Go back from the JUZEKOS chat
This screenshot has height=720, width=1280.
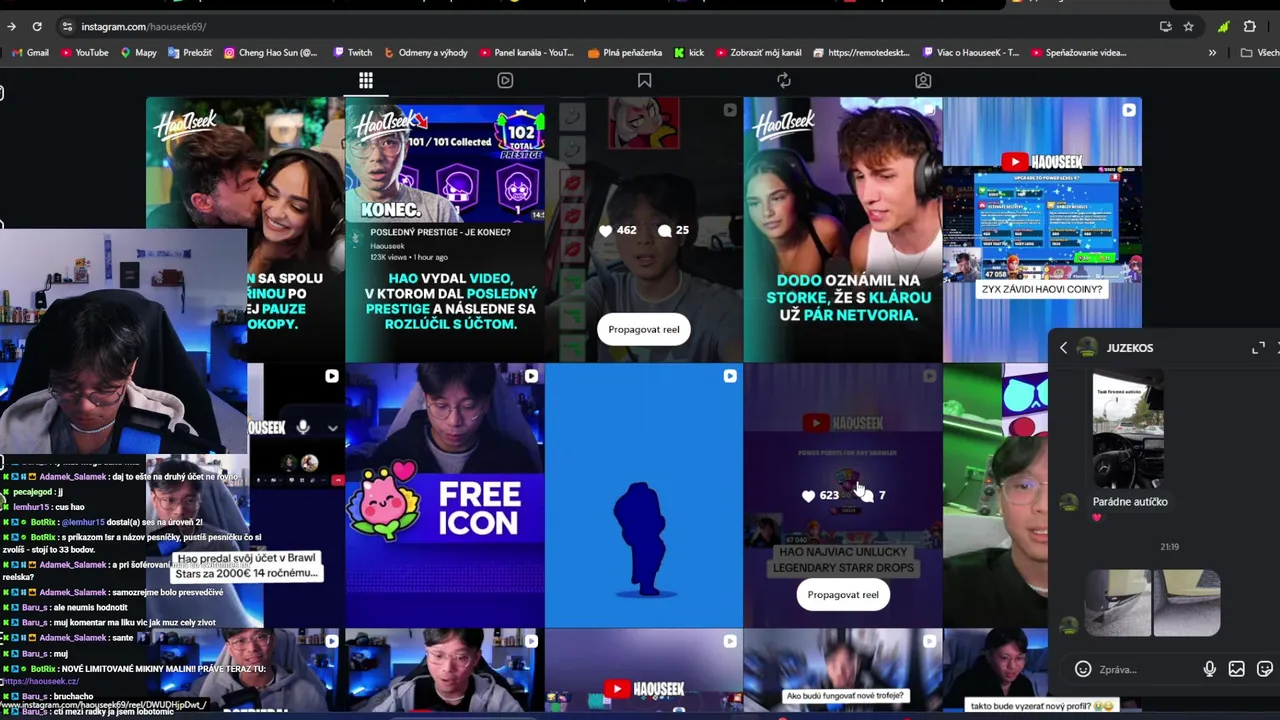[x=1063, y=348]
